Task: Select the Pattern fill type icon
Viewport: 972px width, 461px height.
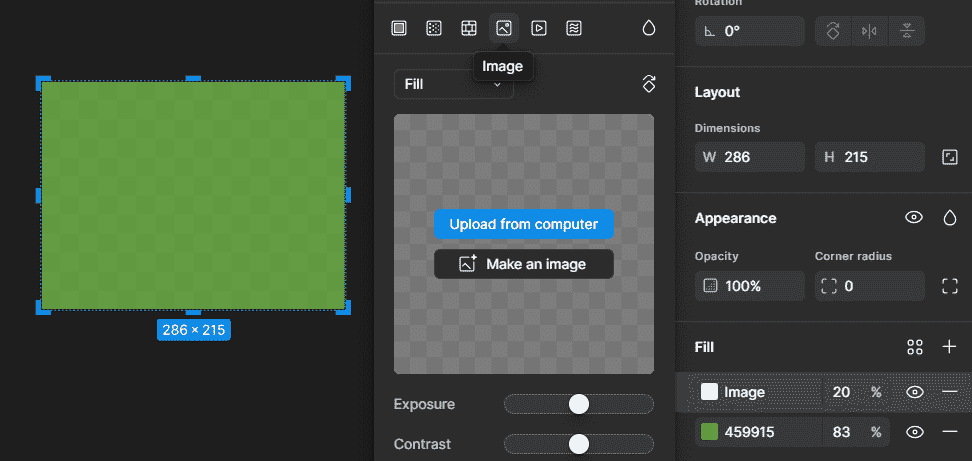Action: tap(469, 28)
